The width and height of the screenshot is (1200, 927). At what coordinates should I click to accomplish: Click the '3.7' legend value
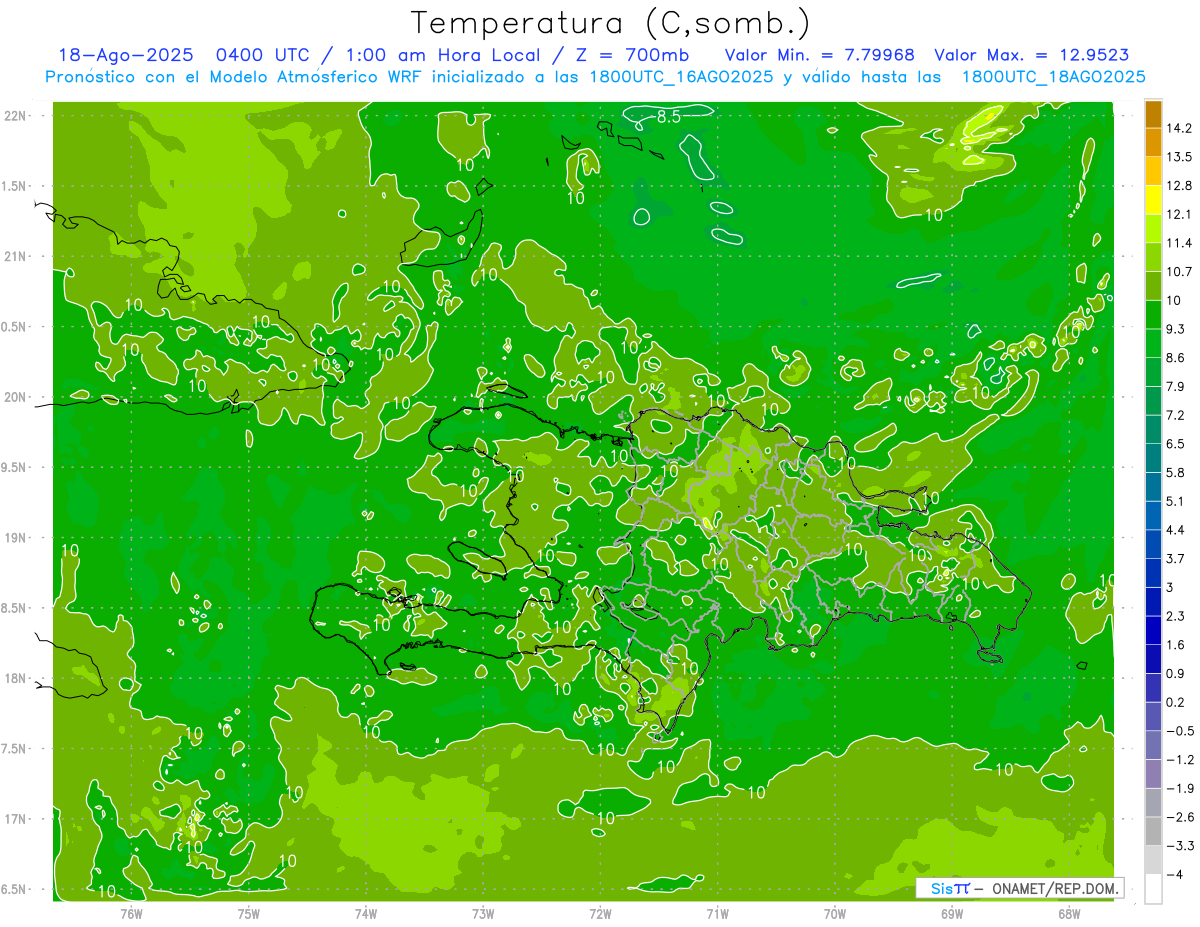pos(1176,559)
